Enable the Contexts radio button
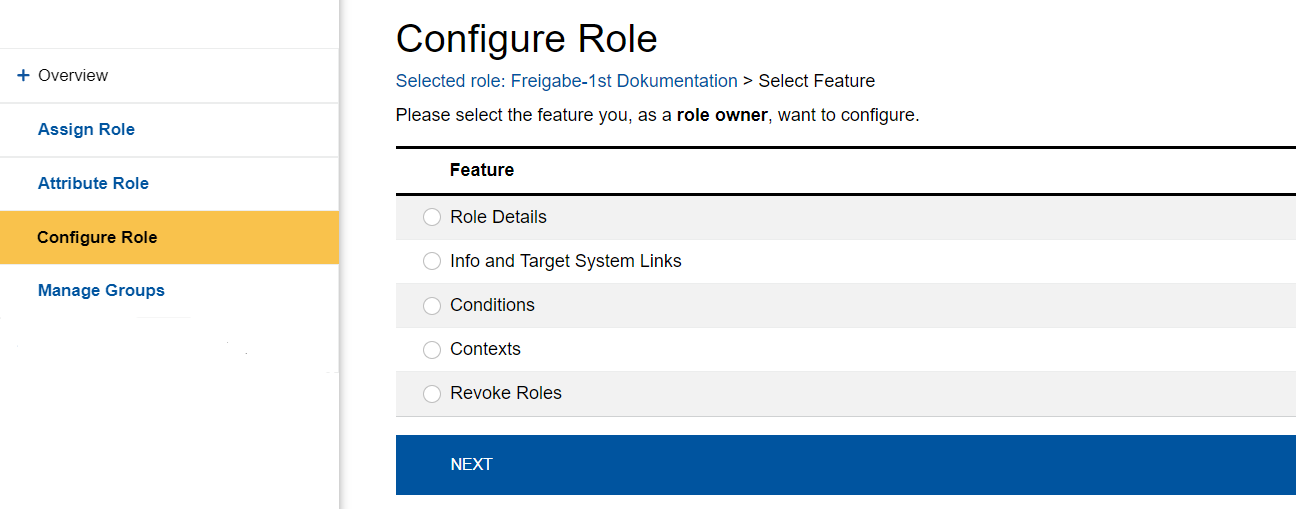 (432, 350)
